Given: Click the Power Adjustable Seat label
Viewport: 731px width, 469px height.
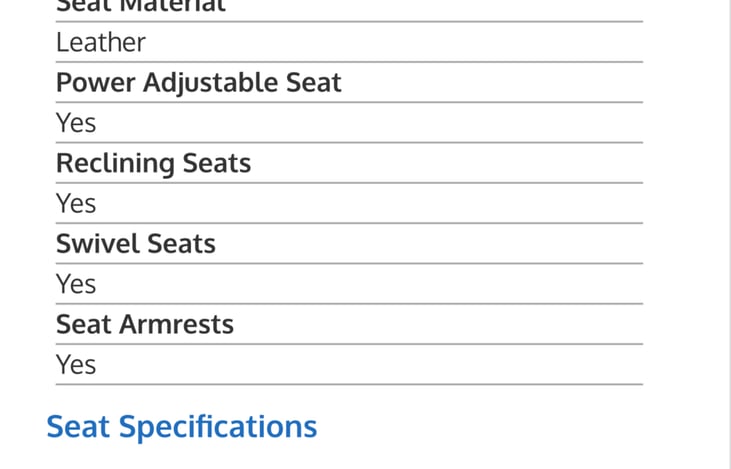Looking at the screenshot, I should 198,82.
